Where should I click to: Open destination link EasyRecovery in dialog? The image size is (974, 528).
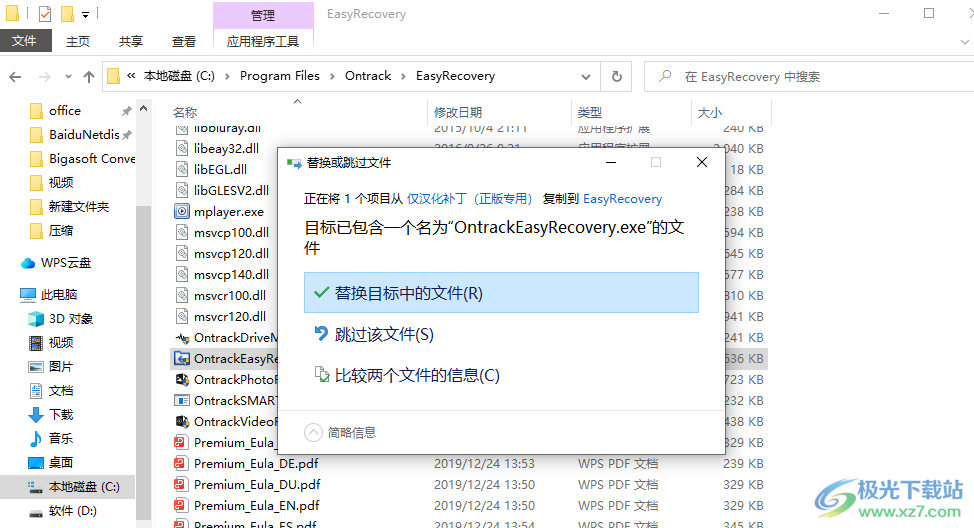click(x=622, y=199)
